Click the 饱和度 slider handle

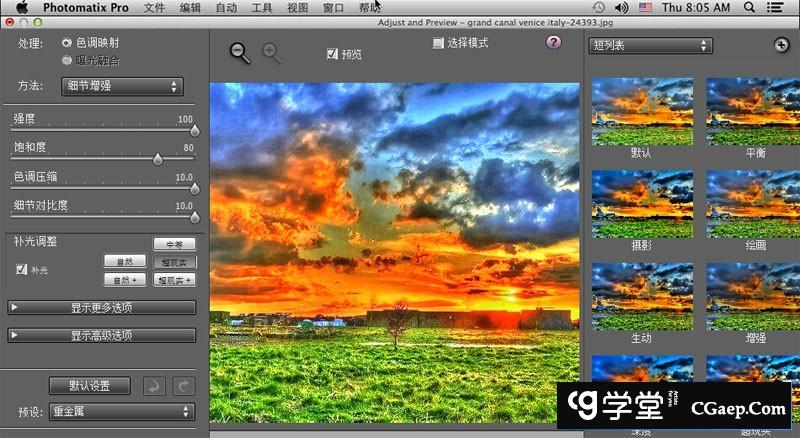tap(157, 159)
